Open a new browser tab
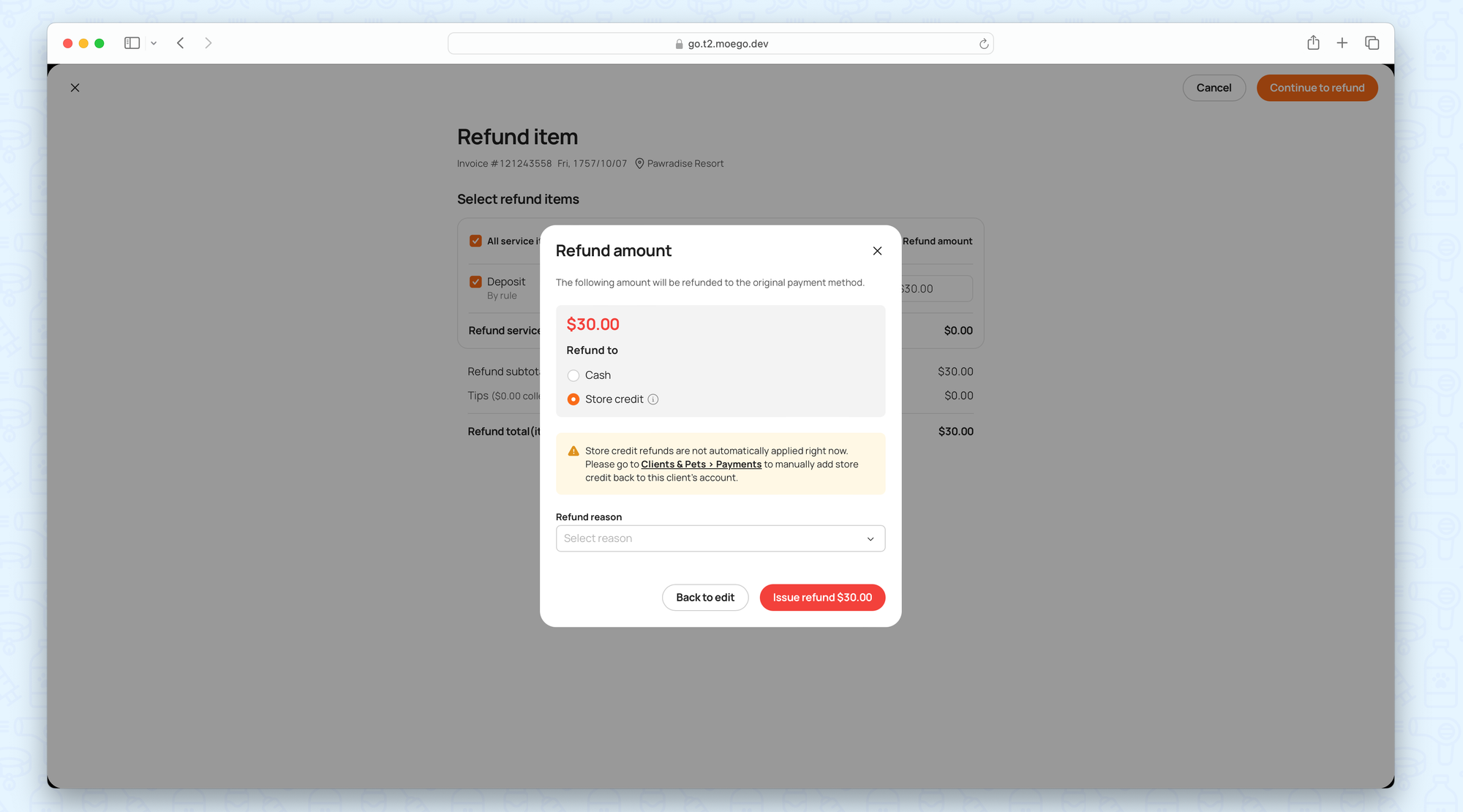1463x812 pixels. tap(1342, 43)
